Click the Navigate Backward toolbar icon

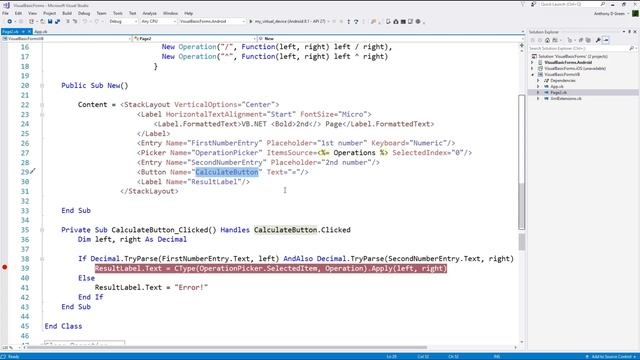click(x=9, y=21)
